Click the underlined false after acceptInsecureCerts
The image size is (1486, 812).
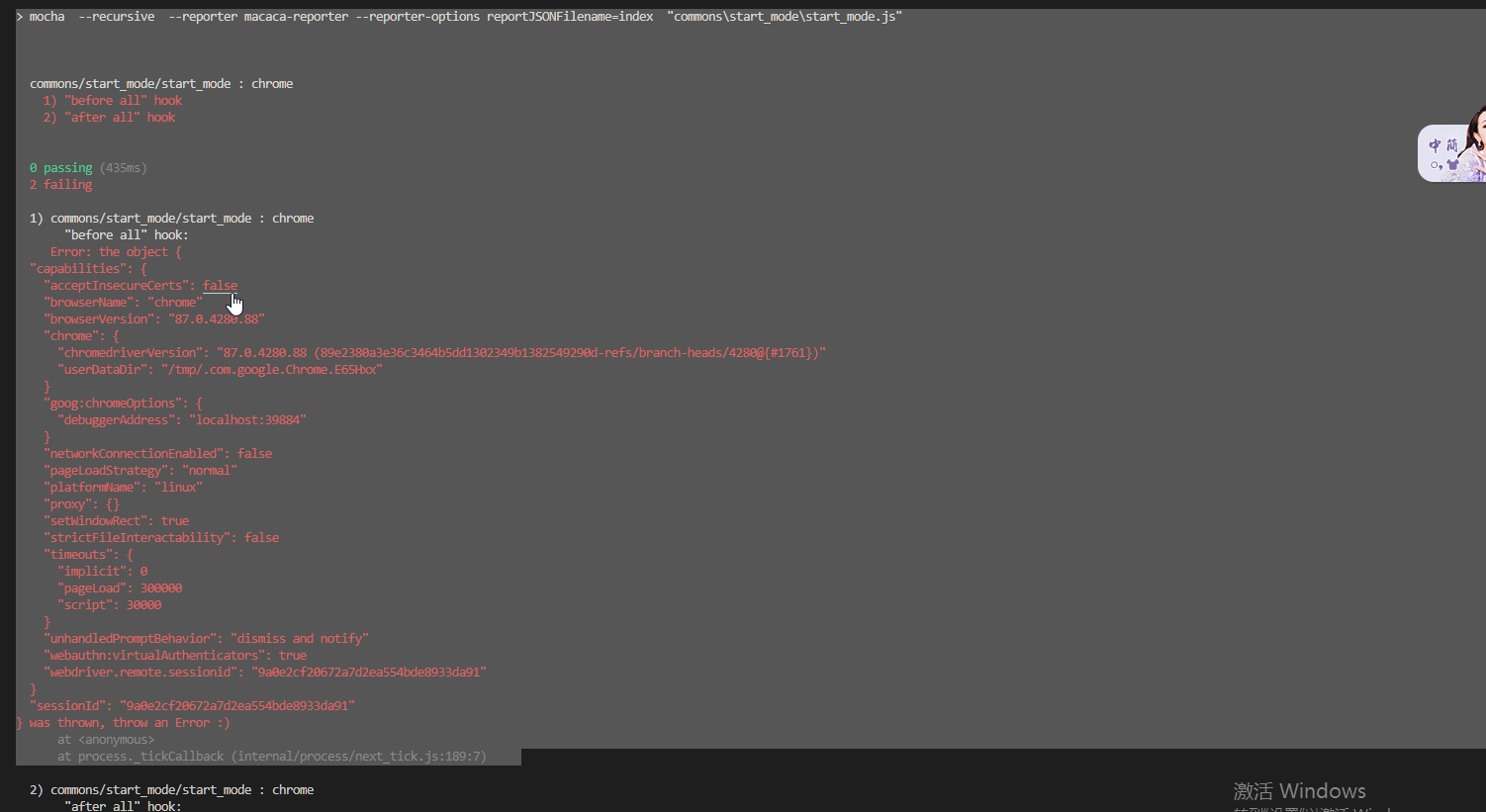pyautogui.click(x=219, y=285)
